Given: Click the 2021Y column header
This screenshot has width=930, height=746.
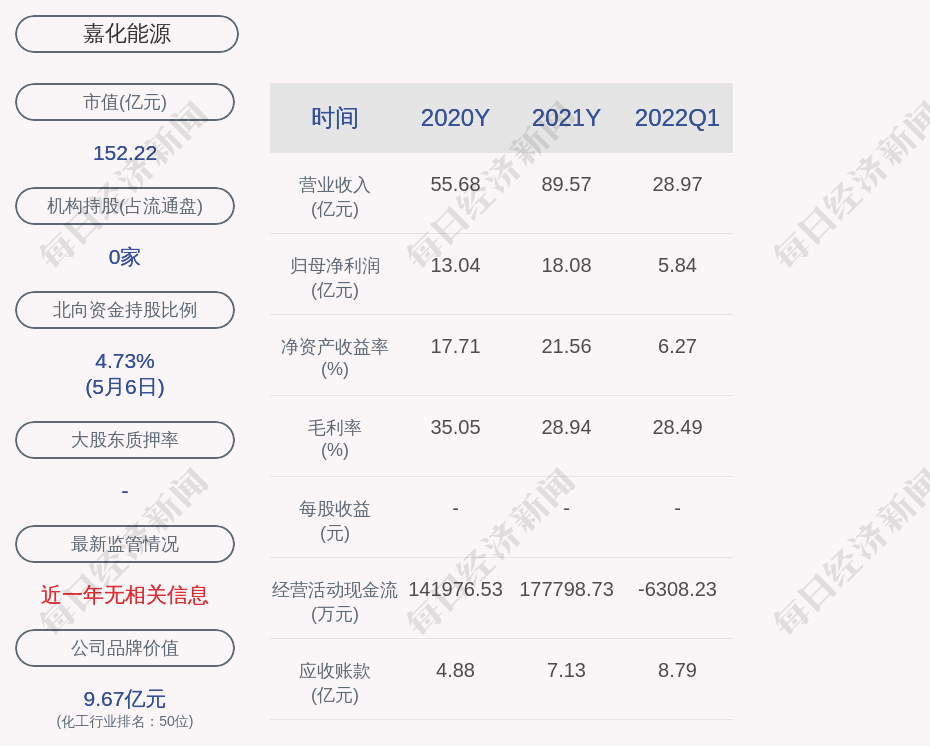Looking at the screenshot, I should click(x=566, y=118).
